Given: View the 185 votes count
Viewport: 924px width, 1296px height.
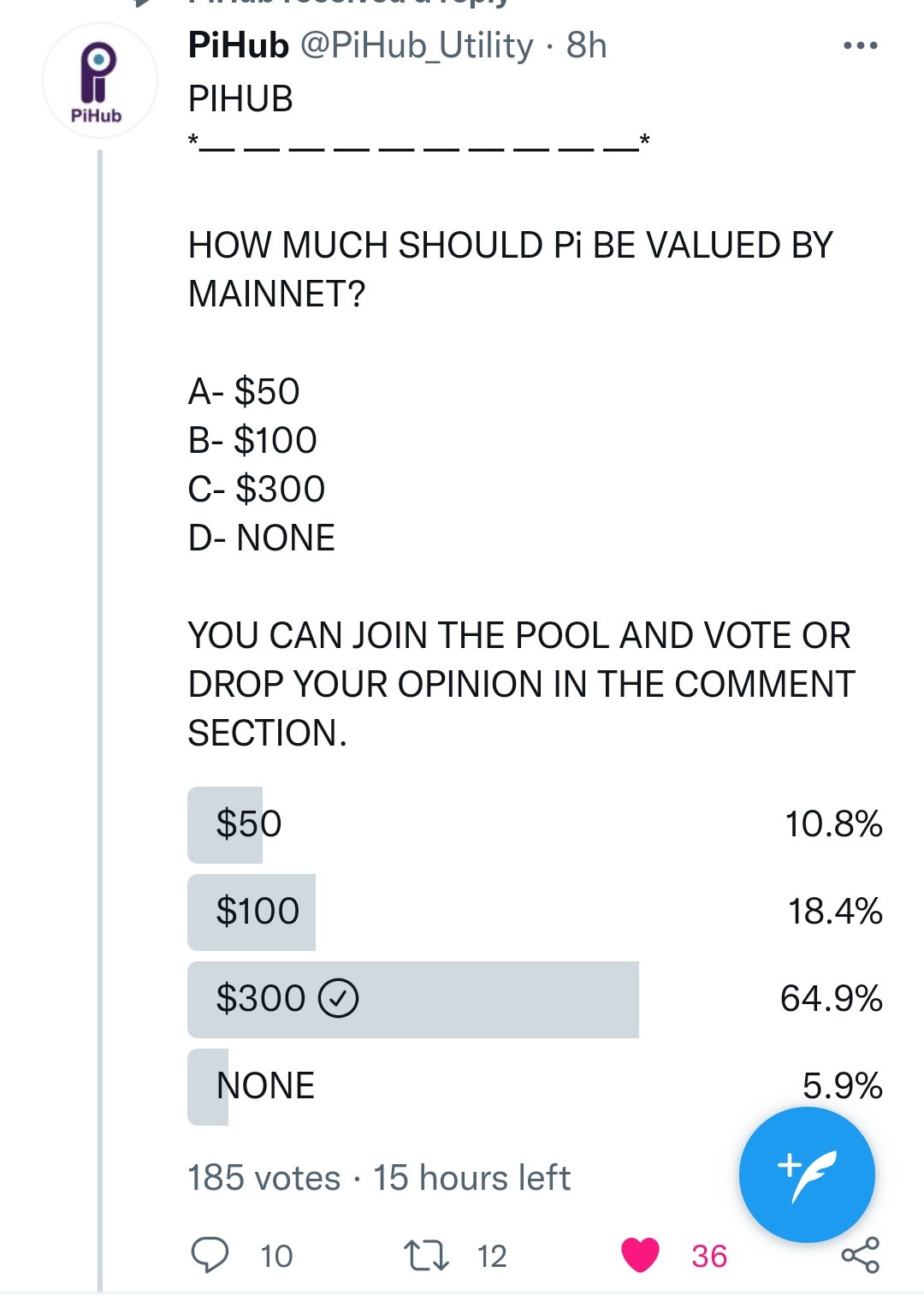Looking at the screenshot, I should [264, 1178].
